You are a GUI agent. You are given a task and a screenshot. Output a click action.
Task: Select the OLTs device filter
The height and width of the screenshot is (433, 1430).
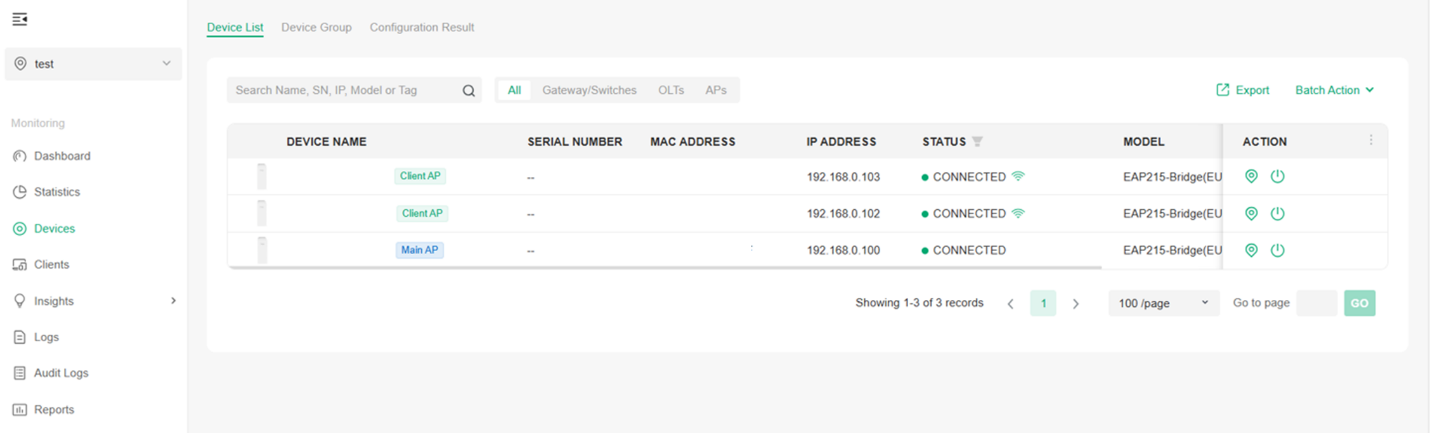[671, 90]
